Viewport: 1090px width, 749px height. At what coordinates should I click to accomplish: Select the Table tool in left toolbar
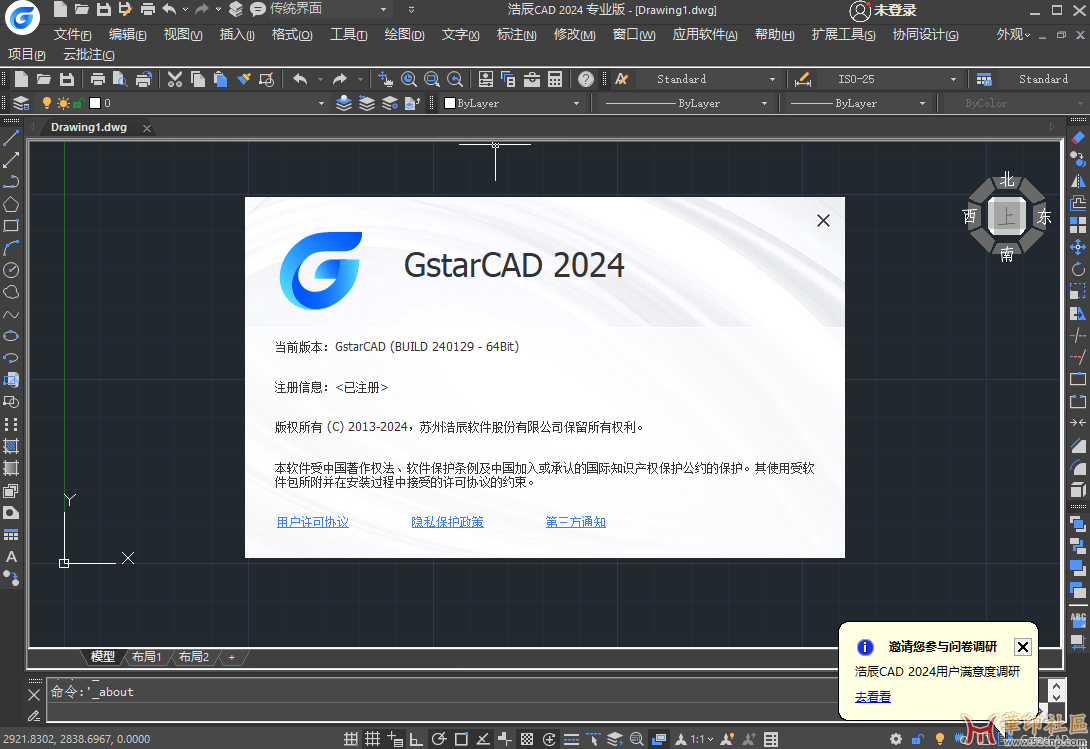click(x=10, y=535)
